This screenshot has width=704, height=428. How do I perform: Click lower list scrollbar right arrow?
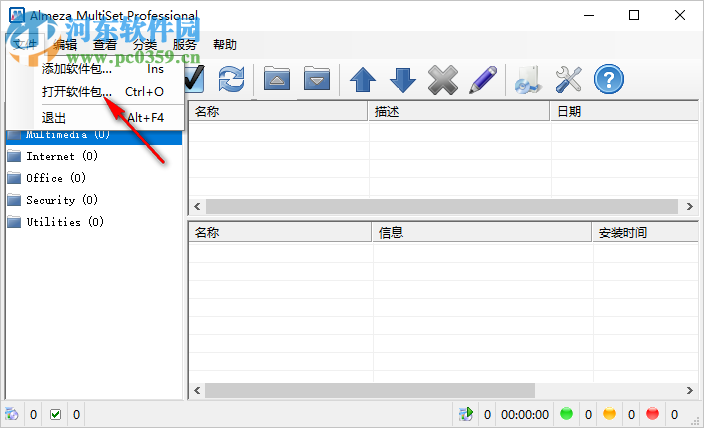pos(690,390)
